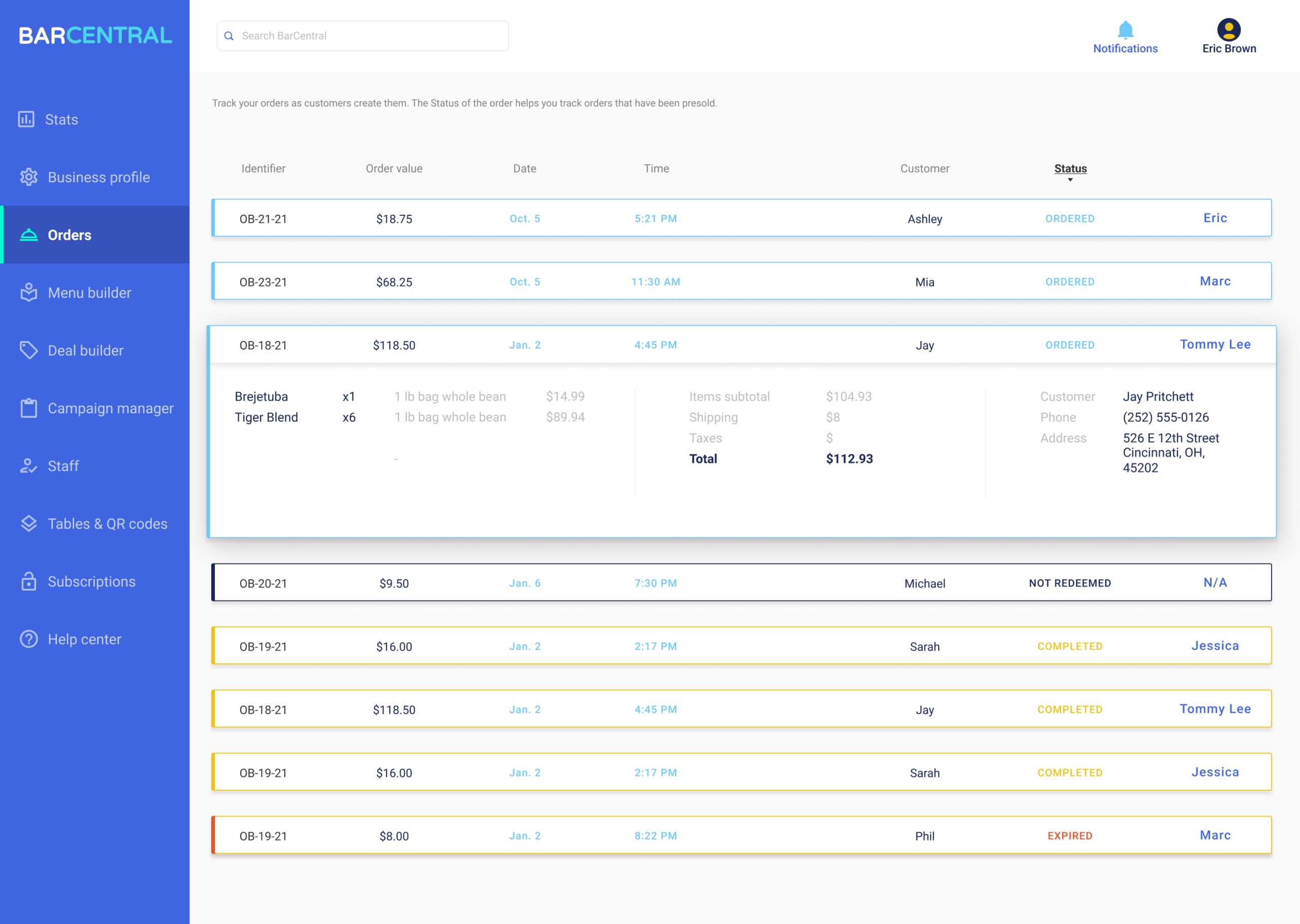
Task: Click the Help center question mark icon
Action: (28, 639)
